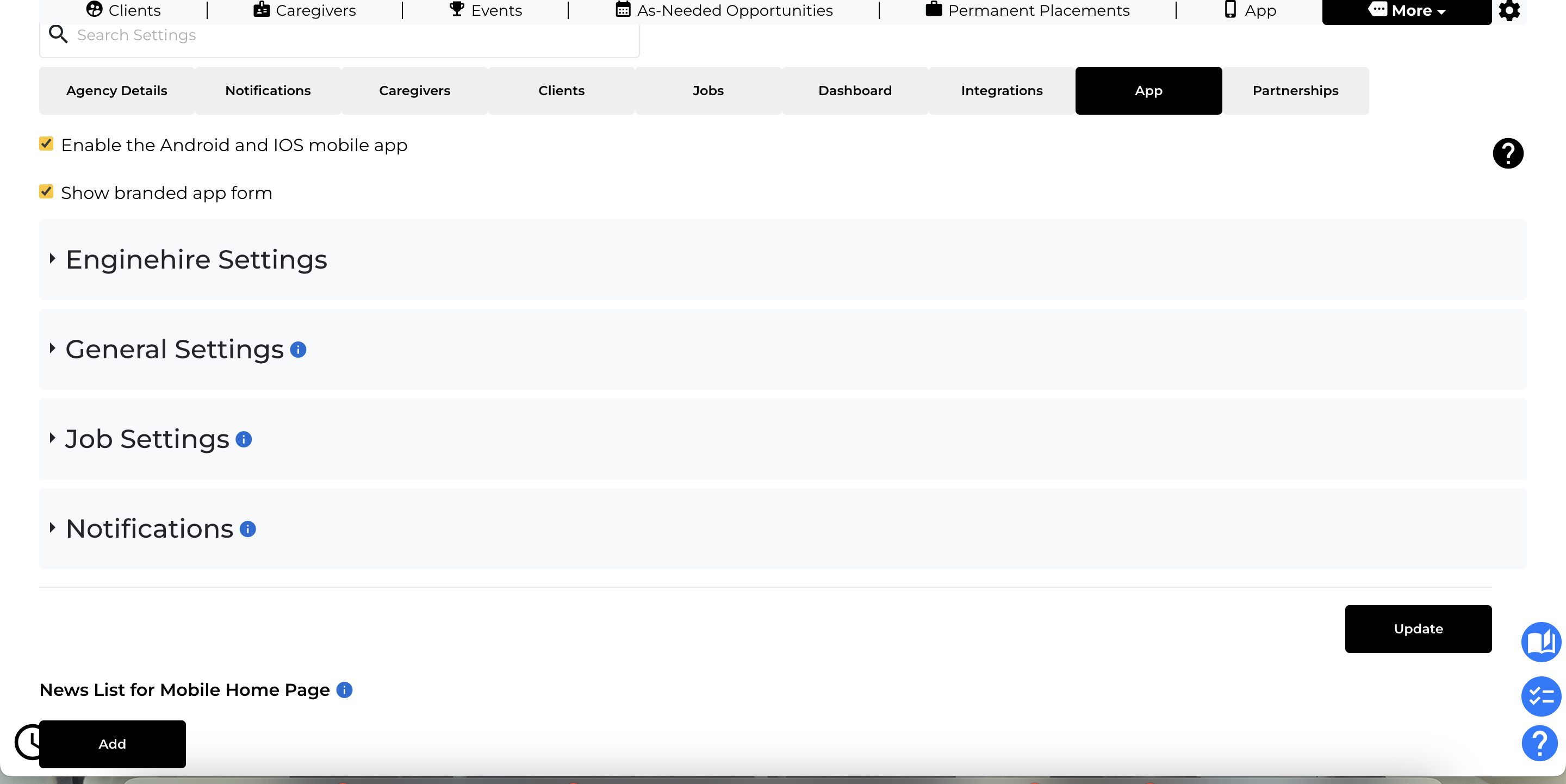
Task: Toggle Show branded app form checkbox
Action: point(46,191)
